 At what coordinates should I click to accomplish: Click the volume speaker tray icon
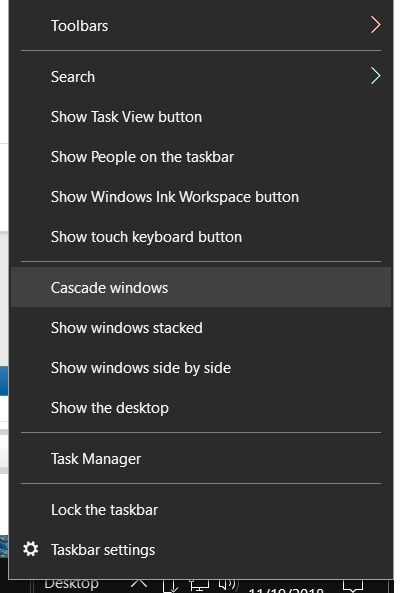coord(229,585)
